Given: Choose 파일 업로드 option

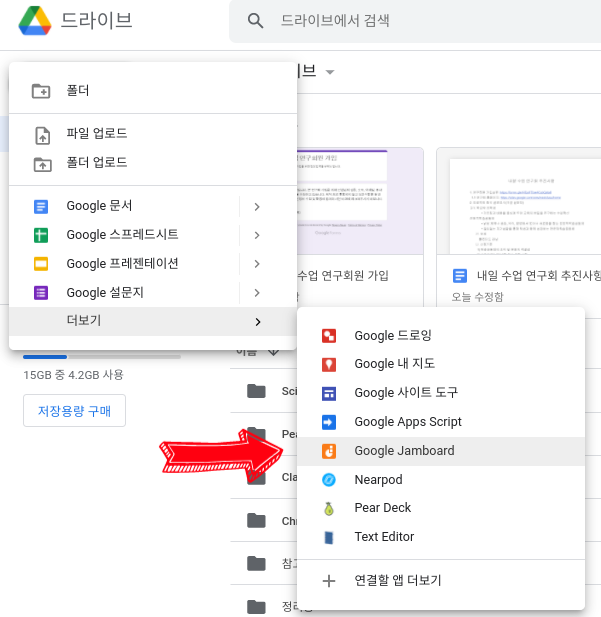Looking at the screenshot, I should pyautogui.click(x=153, y=133).
